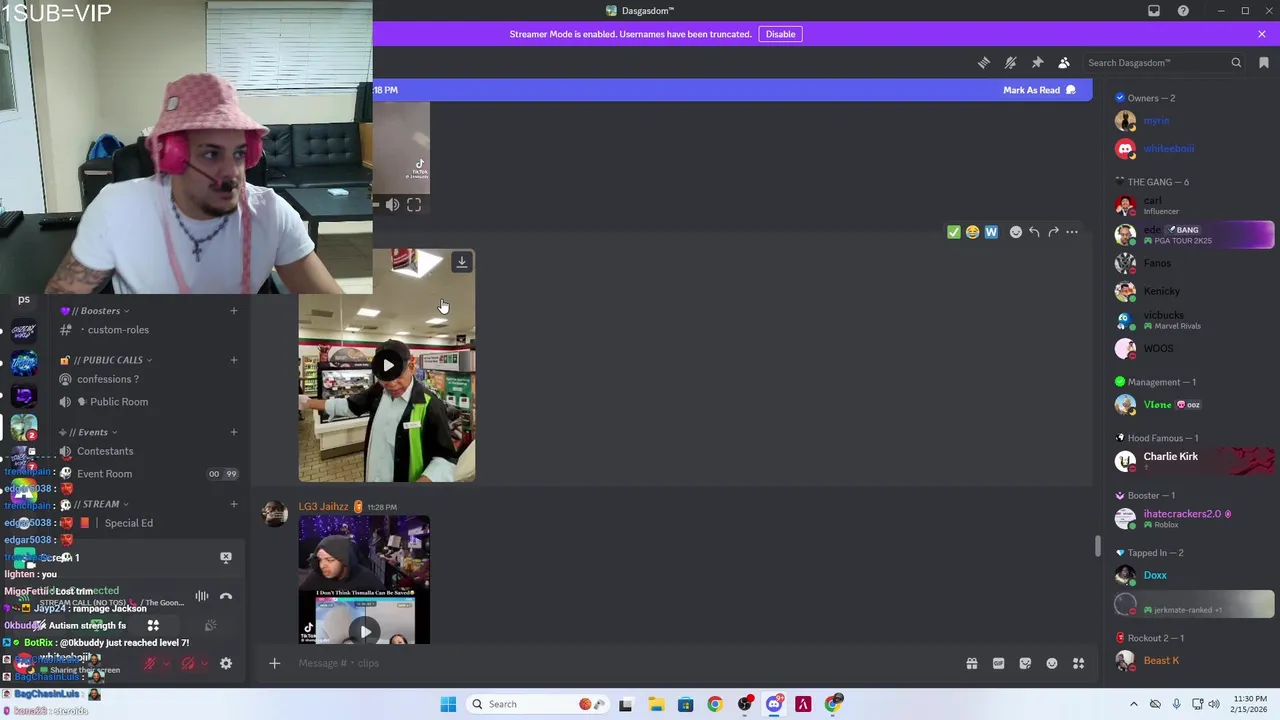Toggle the member list visibility
This screenshot has height=720, width=1280.
[x=1064, y=63]
